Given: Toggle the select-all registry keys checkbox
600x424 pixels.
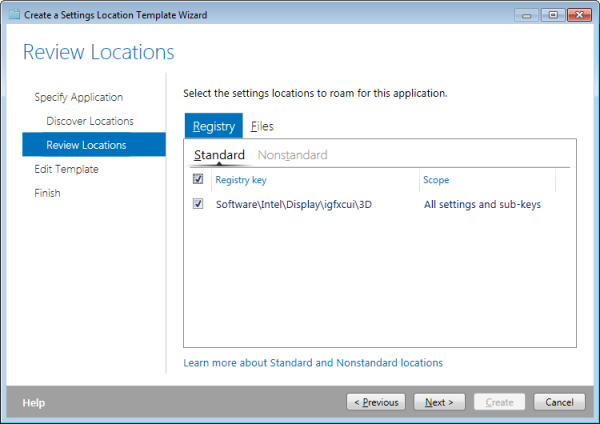Looking at the screenshot, I should pyautogui.click(x=198, y=179).
